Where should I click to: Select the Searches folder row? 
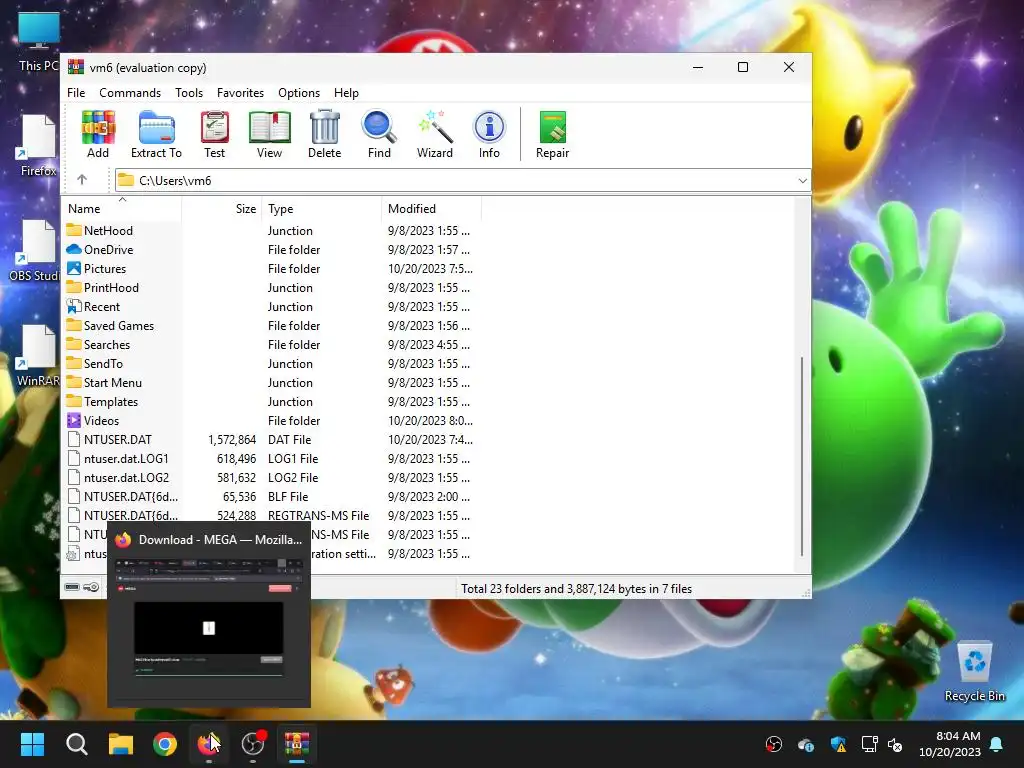tap(269, 344)
